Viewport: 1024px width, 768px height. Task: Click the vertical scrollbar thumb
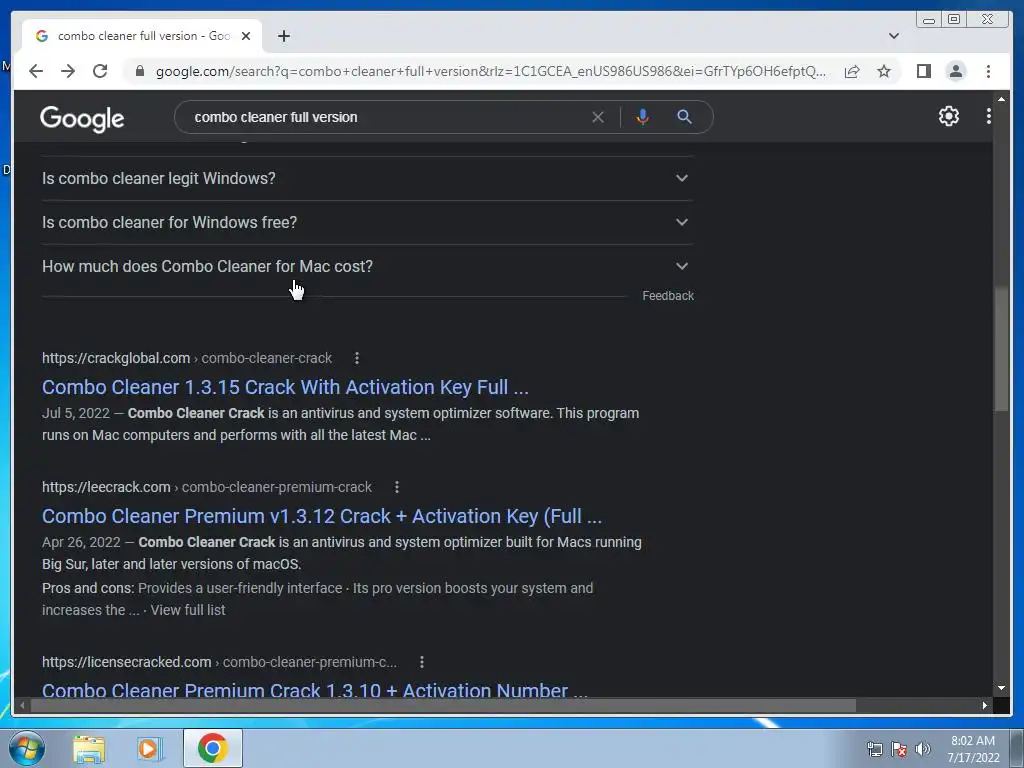(1001, 349)
